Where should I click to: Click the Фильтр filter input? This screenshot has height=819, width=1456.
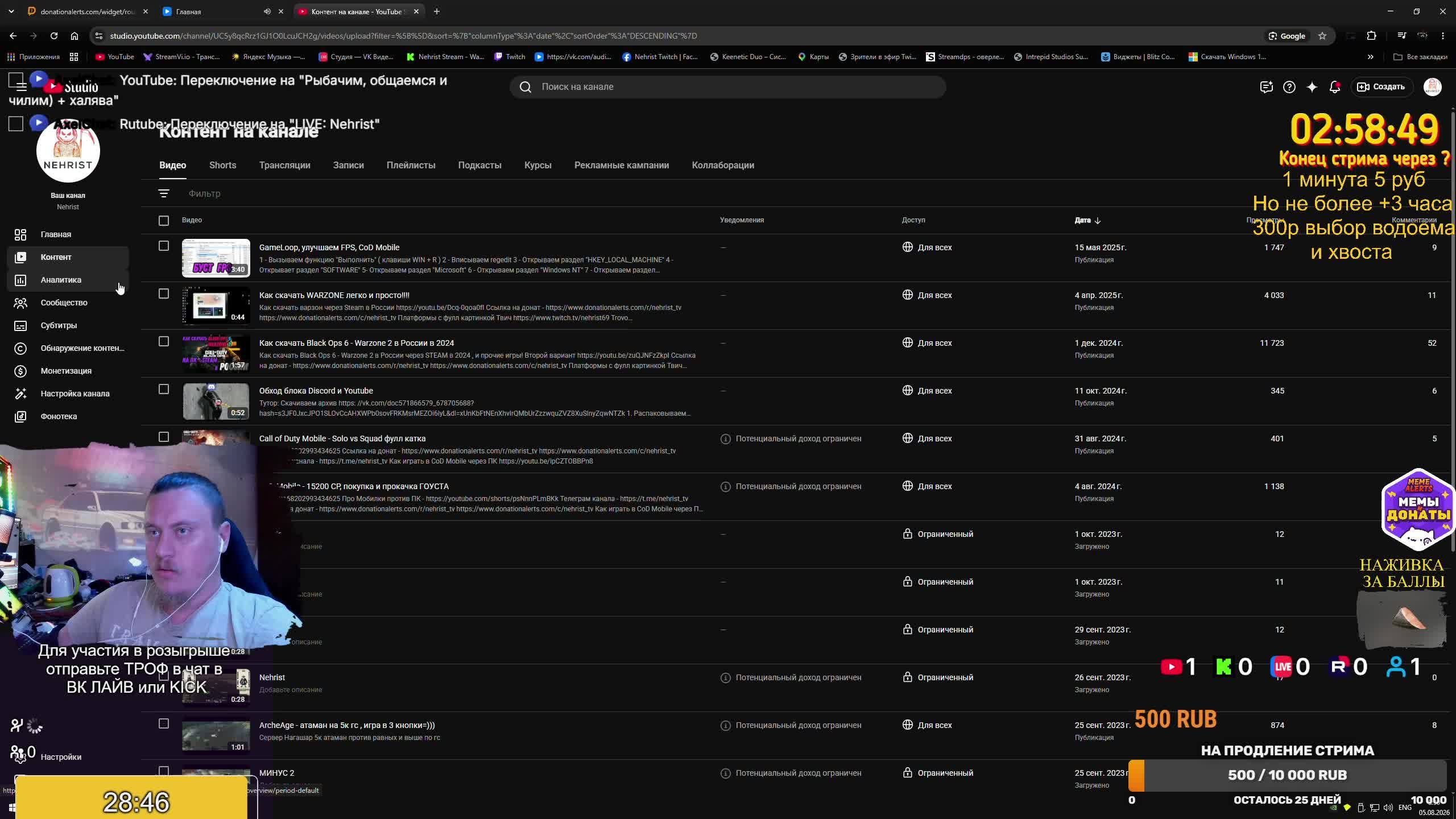pos(205,194)
